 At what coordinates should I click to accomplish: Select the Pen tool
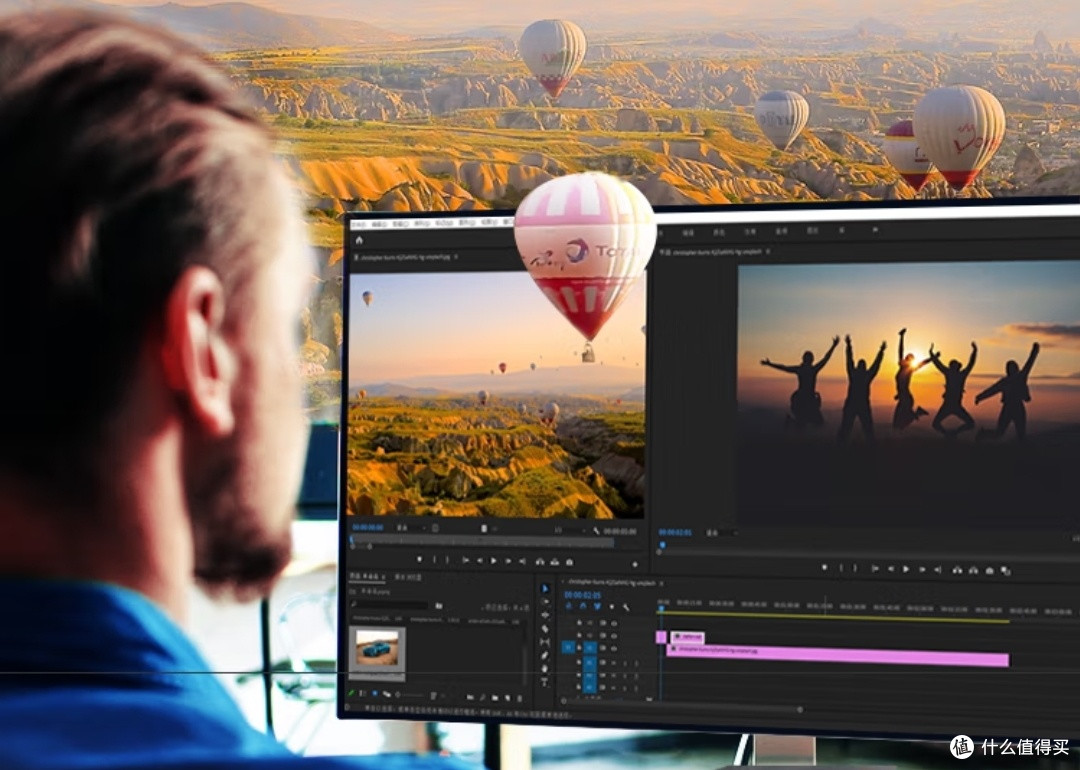coord(545,656)
